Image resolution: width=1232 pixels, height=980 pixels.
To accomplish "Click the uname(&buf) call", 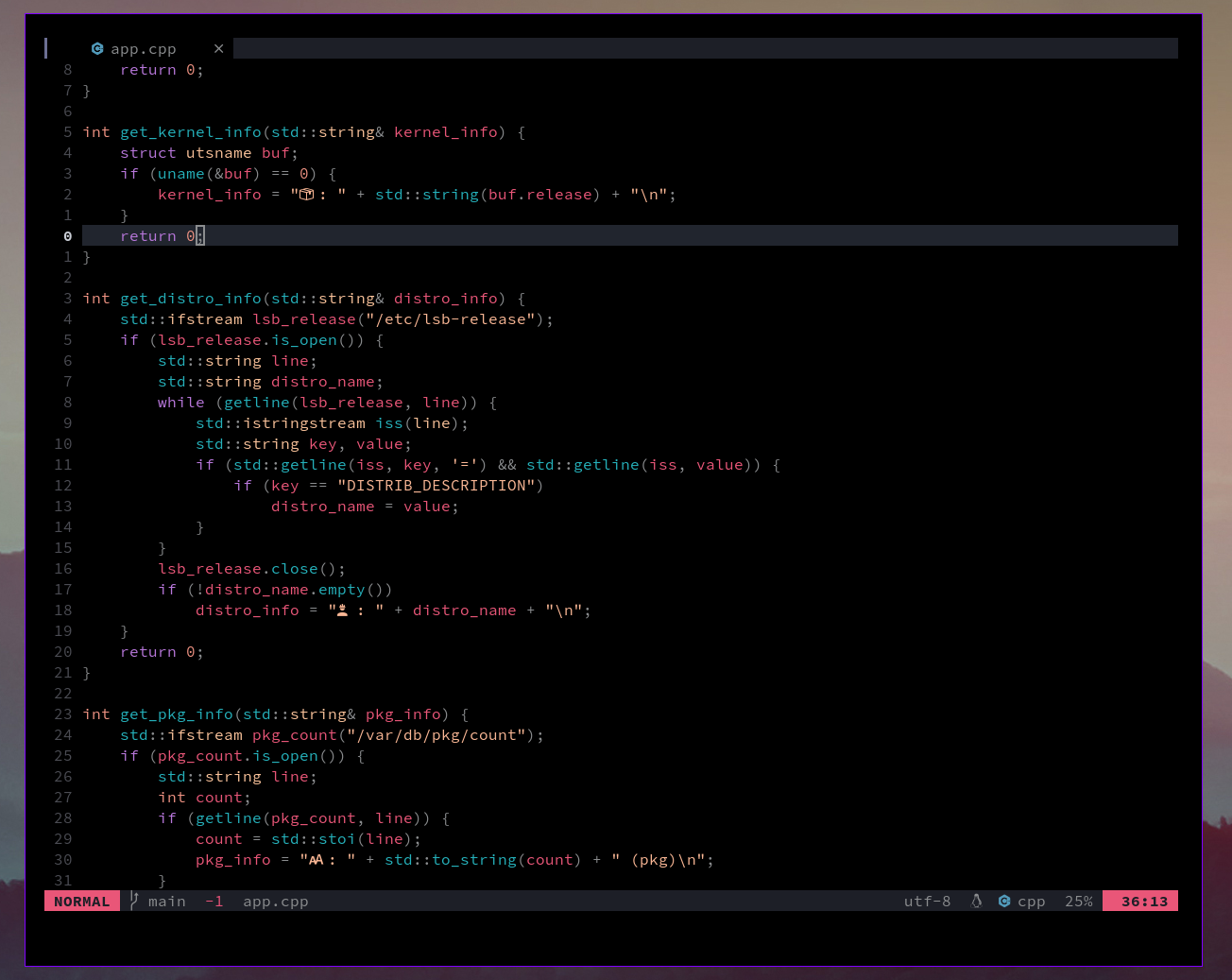I will (210, 174).
